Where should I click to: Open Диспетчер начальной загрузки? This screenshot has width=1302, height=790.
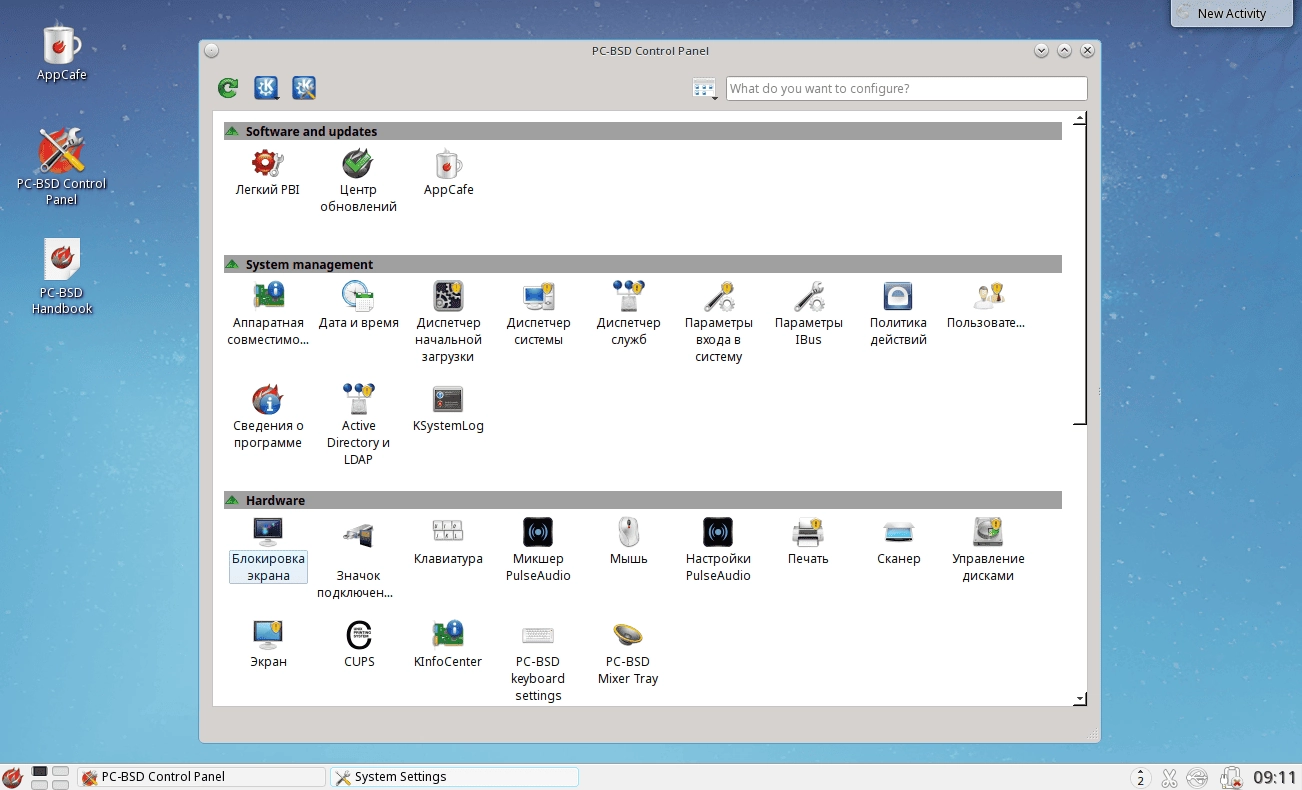point(448,322)
